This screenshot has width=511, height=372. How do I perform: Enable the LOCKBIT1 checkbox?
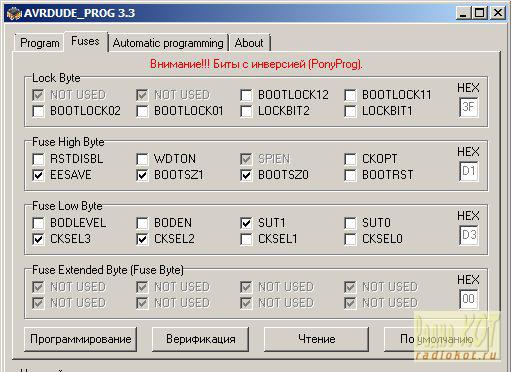point(350,111)
